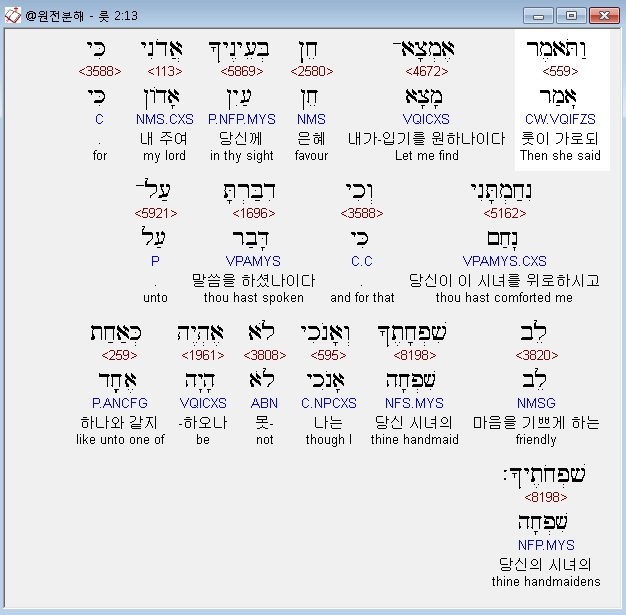
Task: Select the gloss 'though I'
Action: tap(329, 440)
